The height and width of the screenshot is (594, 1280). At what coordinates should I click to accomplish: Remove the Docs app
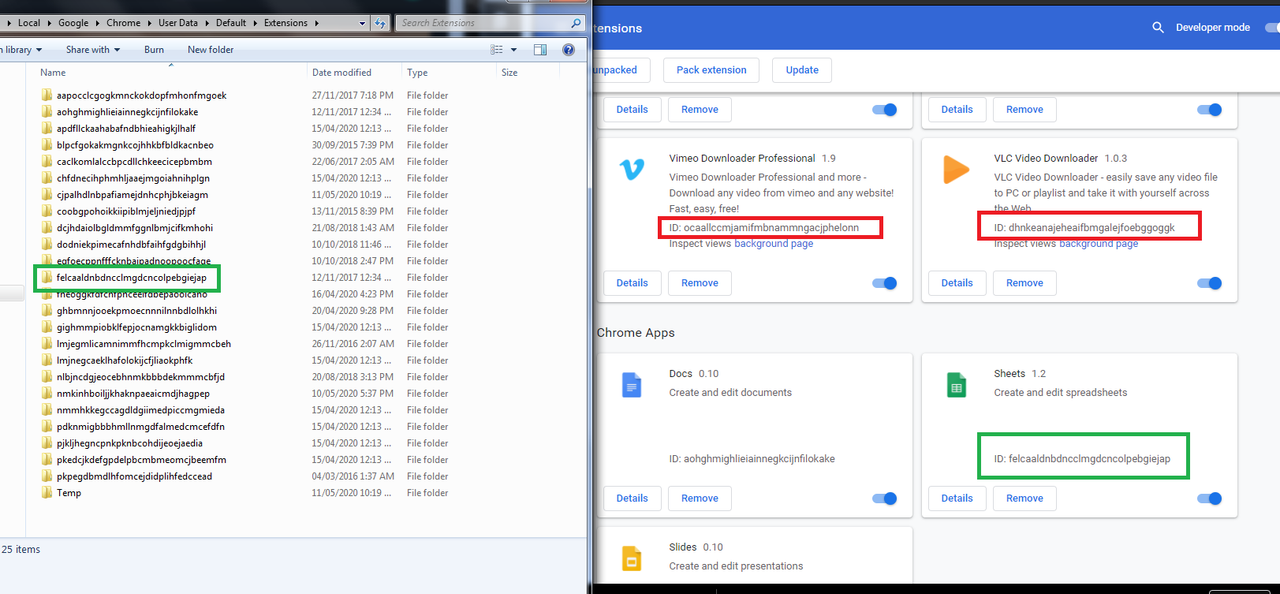click(700, 498)
